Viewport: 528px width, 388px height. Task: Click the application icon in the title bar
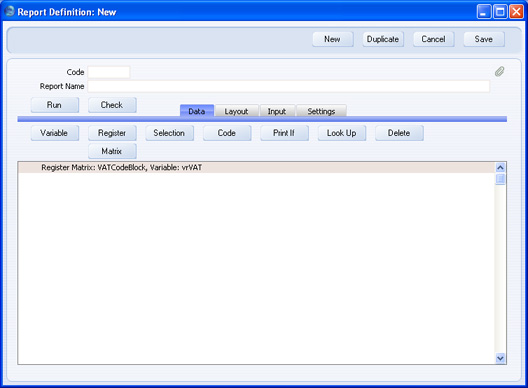point(9,11)
